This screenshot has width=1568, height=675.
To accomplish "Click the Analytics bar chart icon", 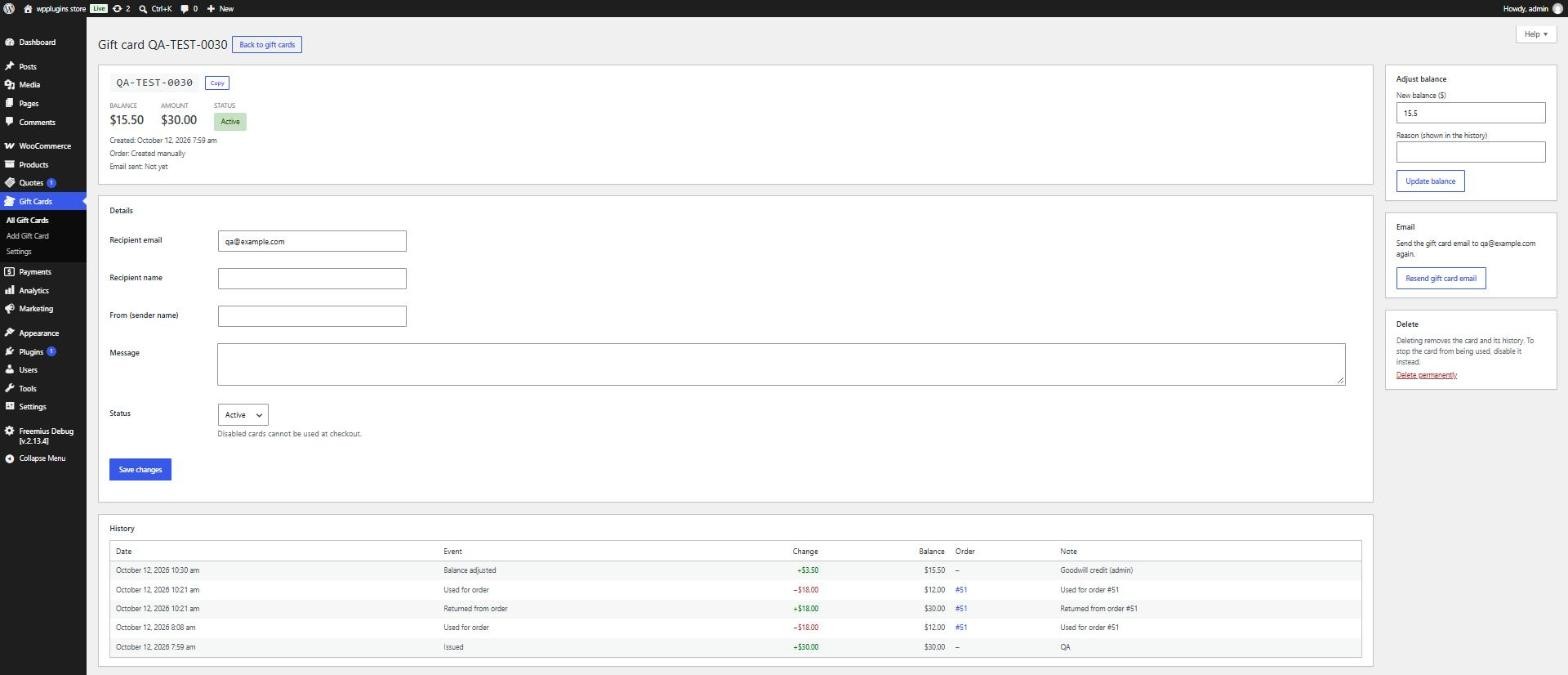I will [x=9, y=291].
